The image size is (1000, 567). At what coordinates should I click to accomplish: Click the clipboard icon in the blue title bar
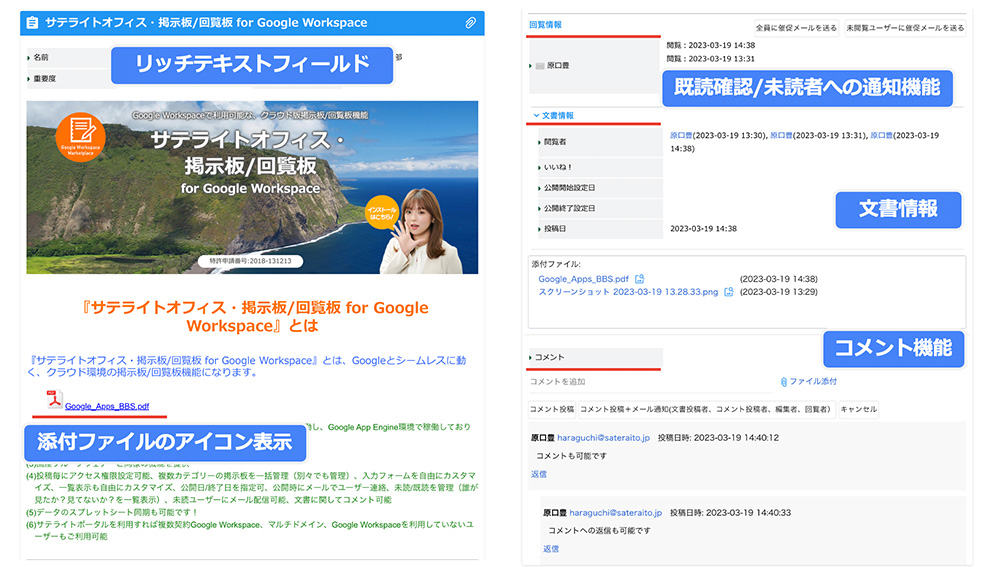pyautogui.click(x=32, y=23)
